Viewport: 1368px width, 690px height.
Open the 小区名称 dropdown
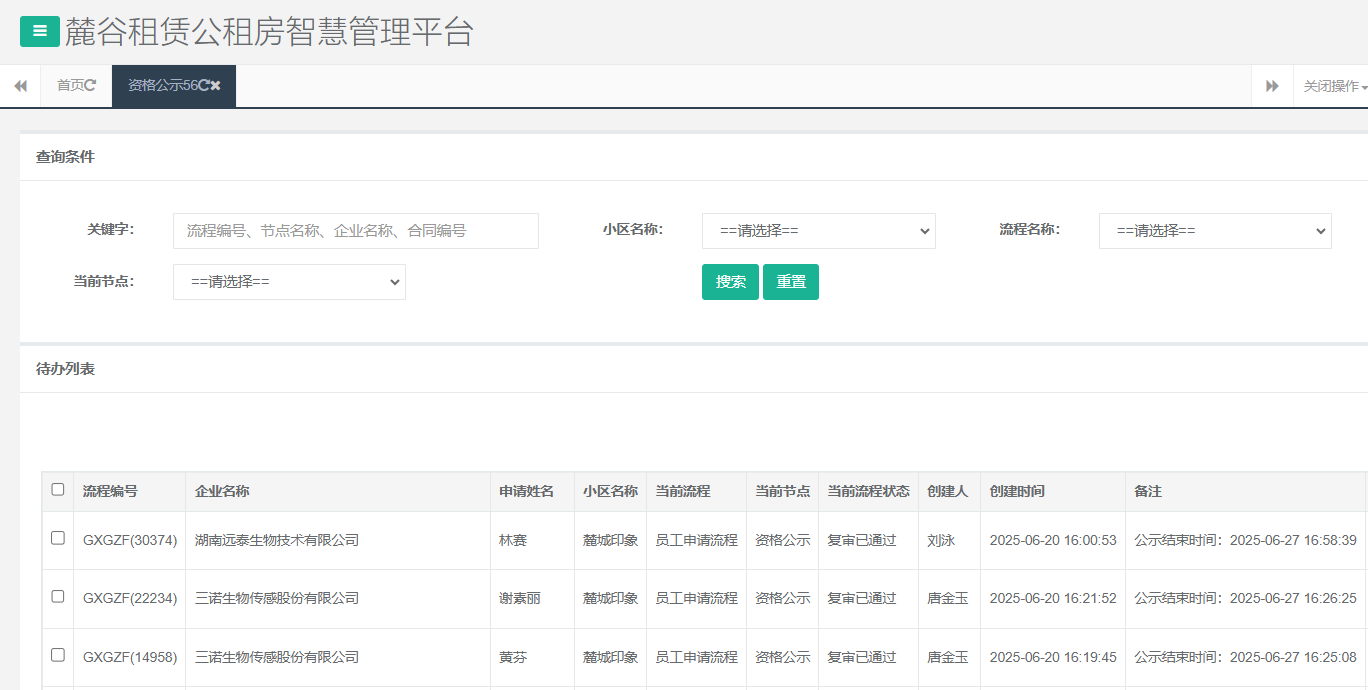pyautogui.click(x=818, y=231)
